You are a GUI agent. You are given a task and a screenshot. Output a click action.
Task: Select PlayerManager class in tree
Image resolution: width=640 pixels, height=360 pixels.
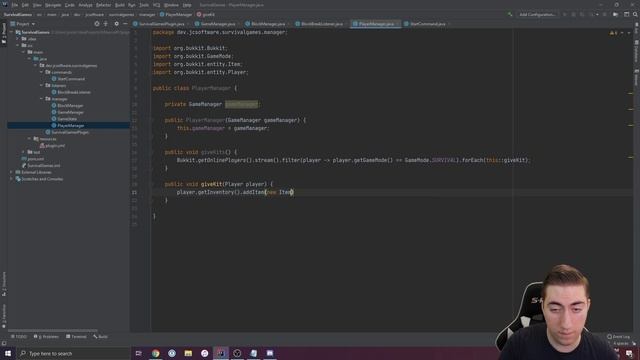click(x=68, y=125)
